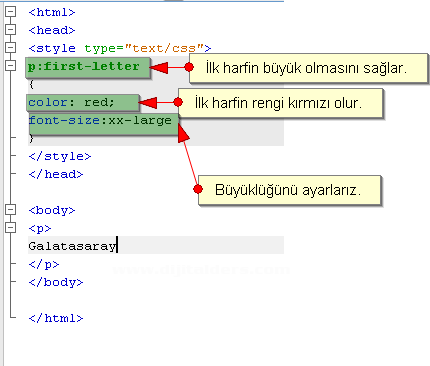Click the </p> closing tag

[44, 265]
